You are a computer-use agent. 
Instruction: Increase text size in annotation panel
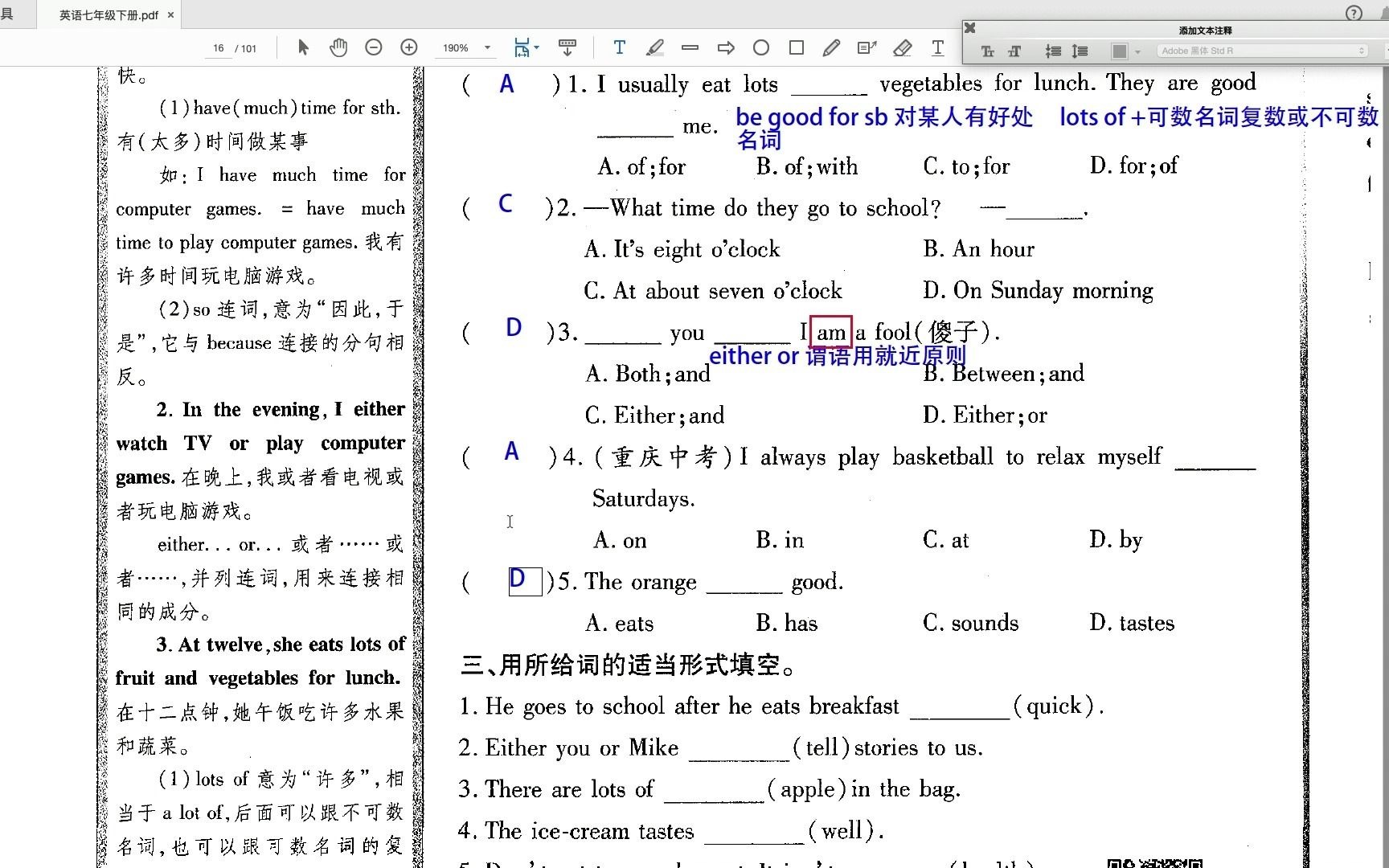tap(1014, 51)
